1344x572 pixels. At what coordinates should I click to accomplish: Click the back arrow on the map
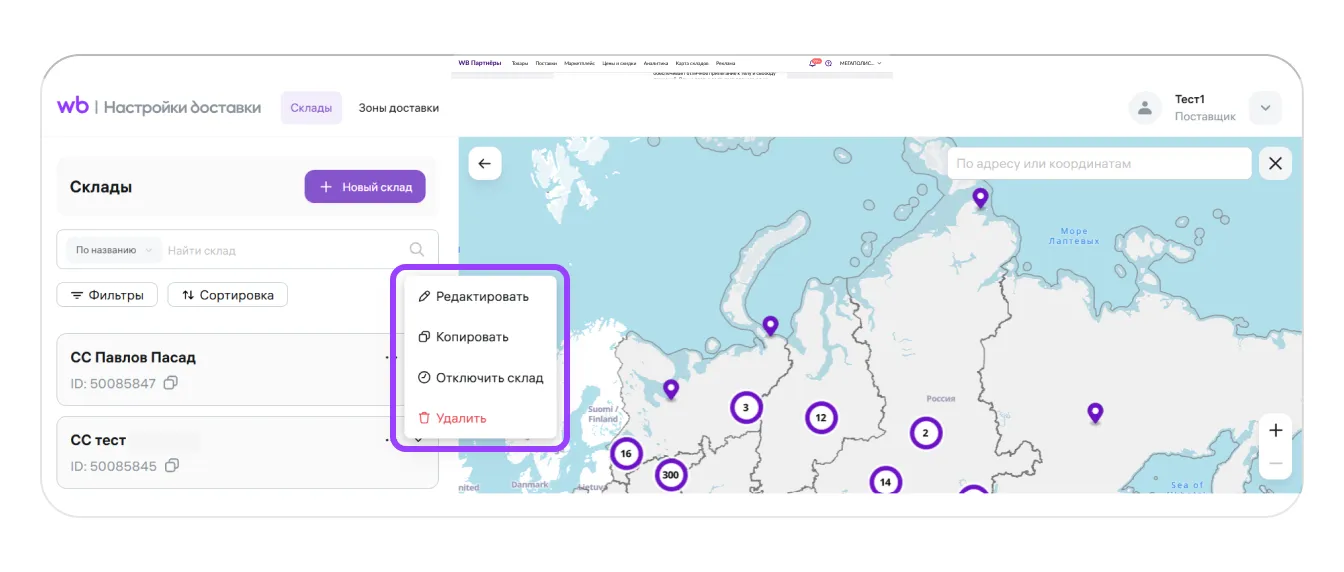[485, 164]
